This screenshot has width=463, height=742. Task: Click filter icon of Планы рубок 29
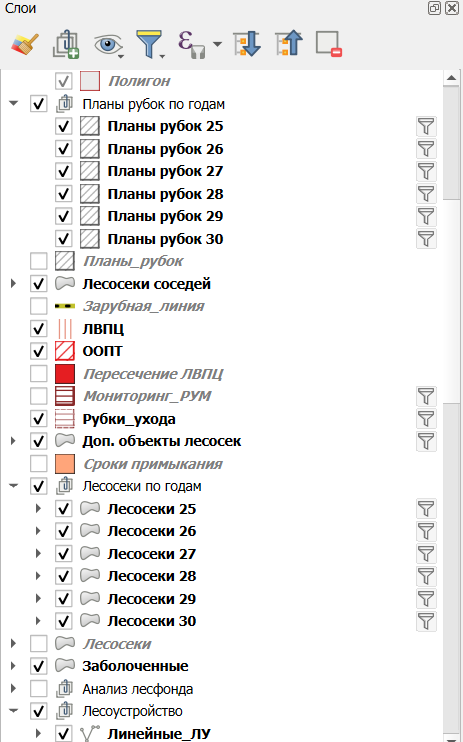(x=426, y=216)
